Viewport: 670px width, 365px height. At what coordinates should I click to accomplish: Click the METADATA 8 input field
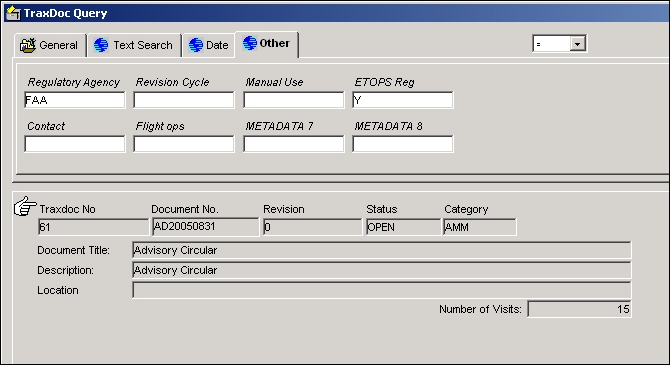pos(403,144)
